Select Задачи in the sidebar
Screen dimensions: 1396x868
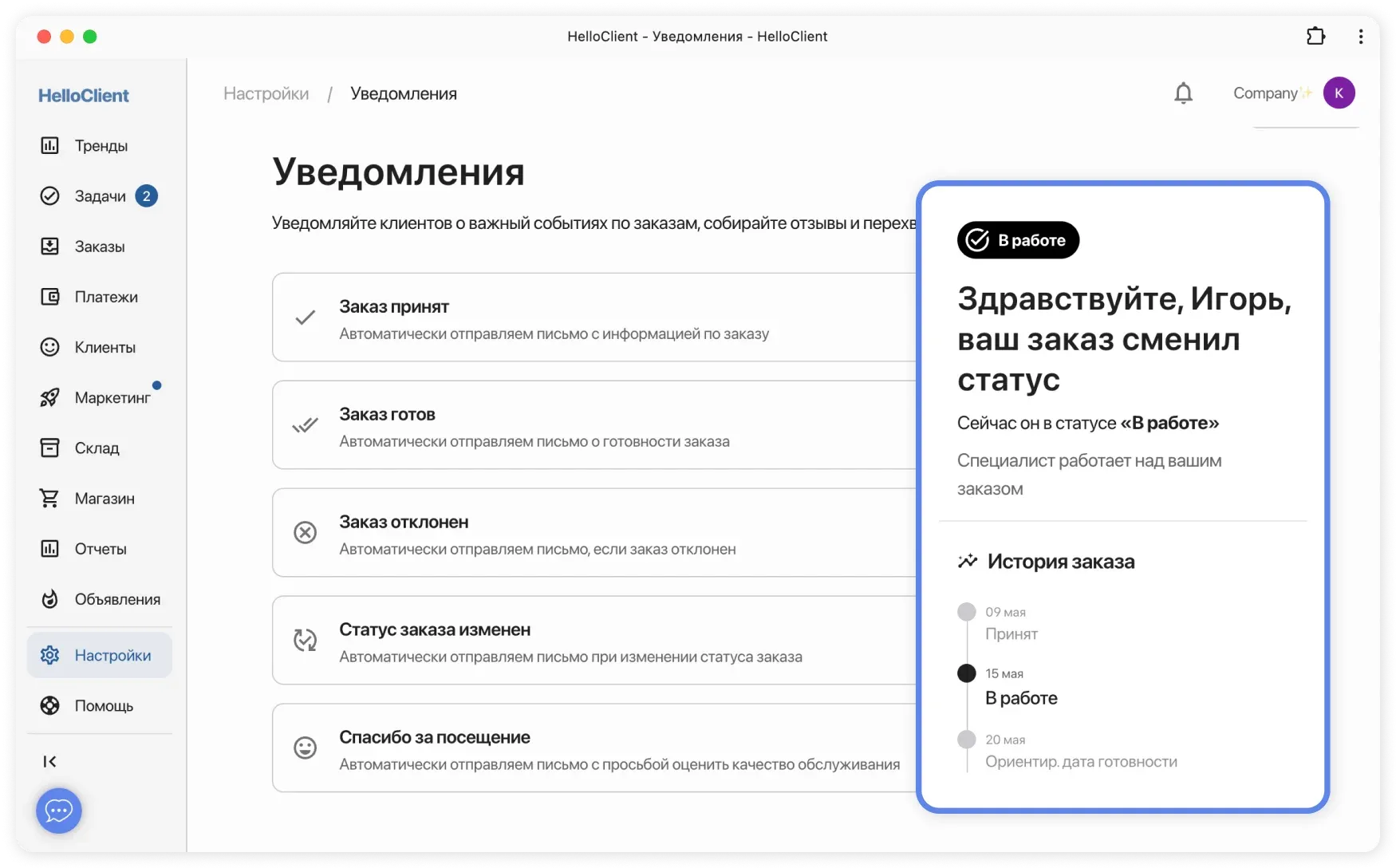[x=49, y=195]
